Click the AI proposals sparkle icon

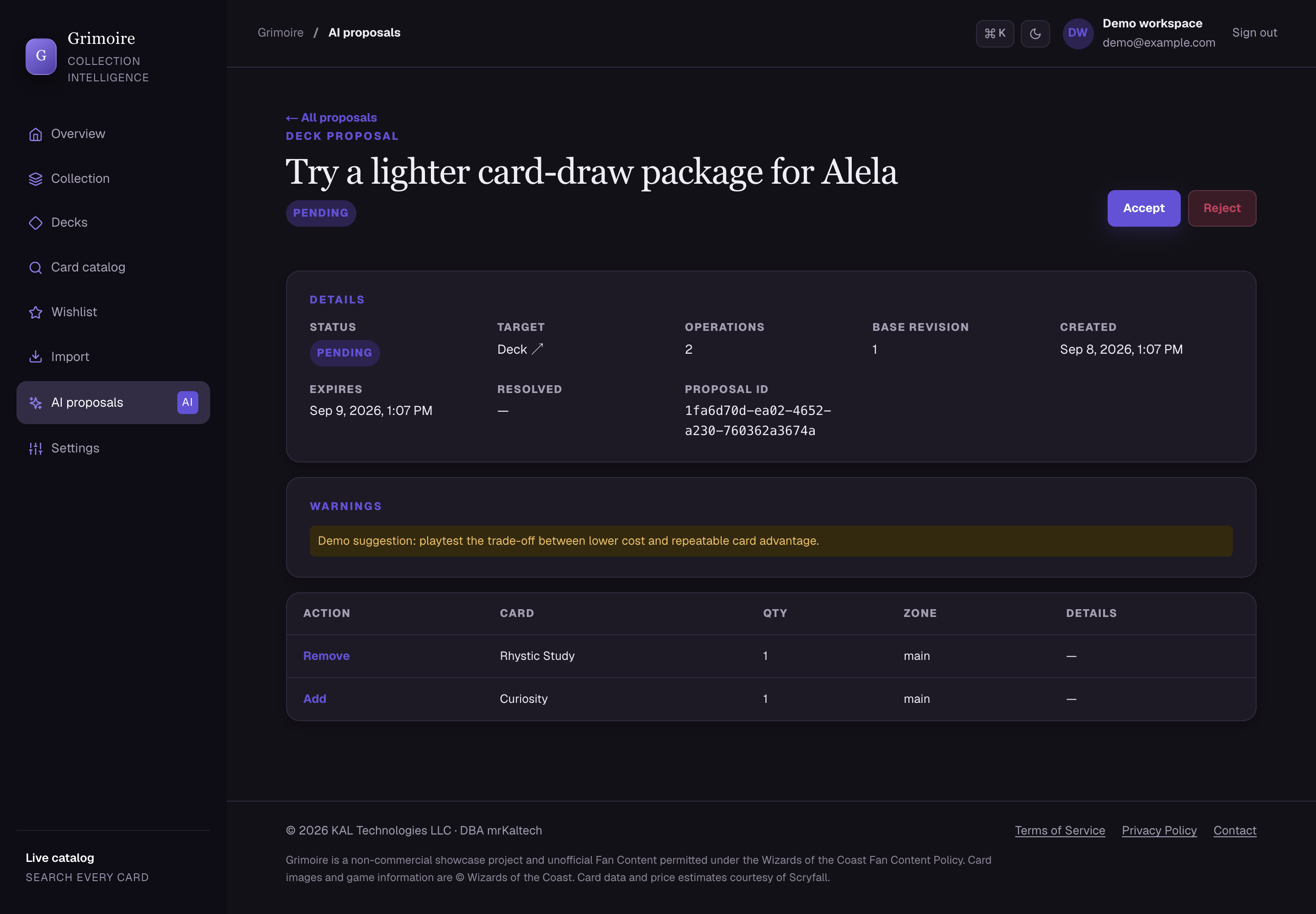tap(36, 403)
